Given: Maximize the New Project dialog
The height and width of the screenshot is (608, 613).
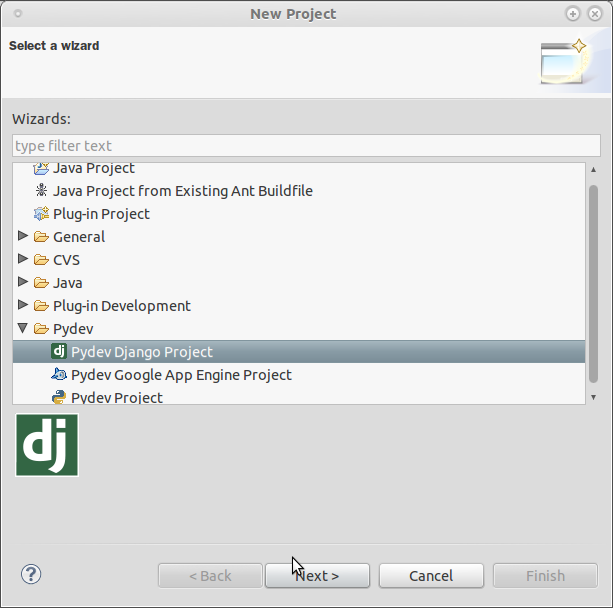Looking at the screenshot, I should pyautogui.click(x=573, y=14).
